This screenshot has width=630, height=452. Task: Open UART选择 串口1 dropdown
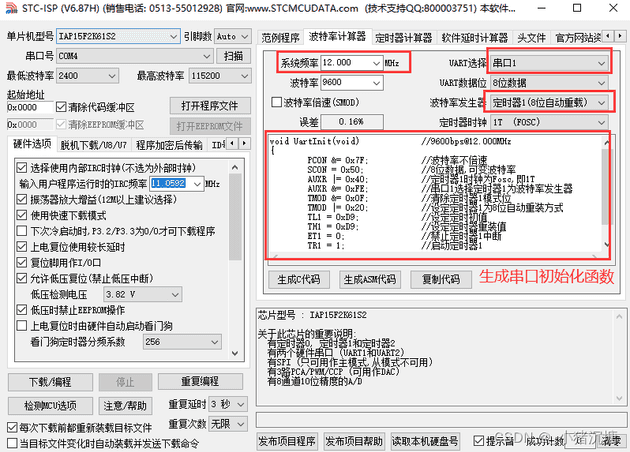click(x=549, y=63)
